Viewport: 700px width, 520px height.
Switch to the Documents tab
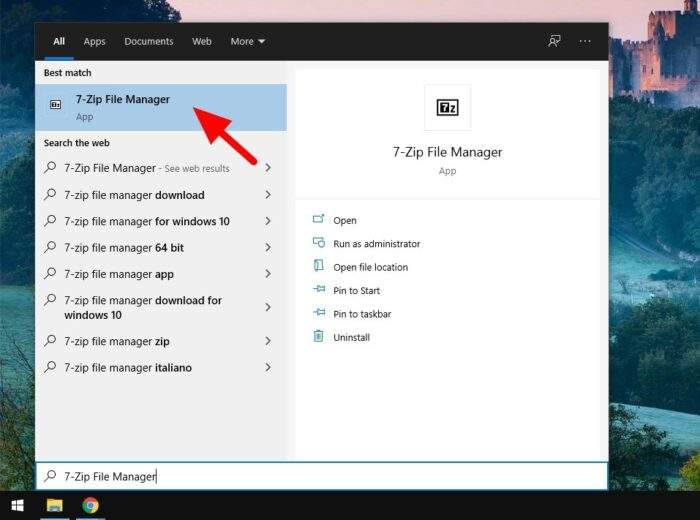[149, 42]
